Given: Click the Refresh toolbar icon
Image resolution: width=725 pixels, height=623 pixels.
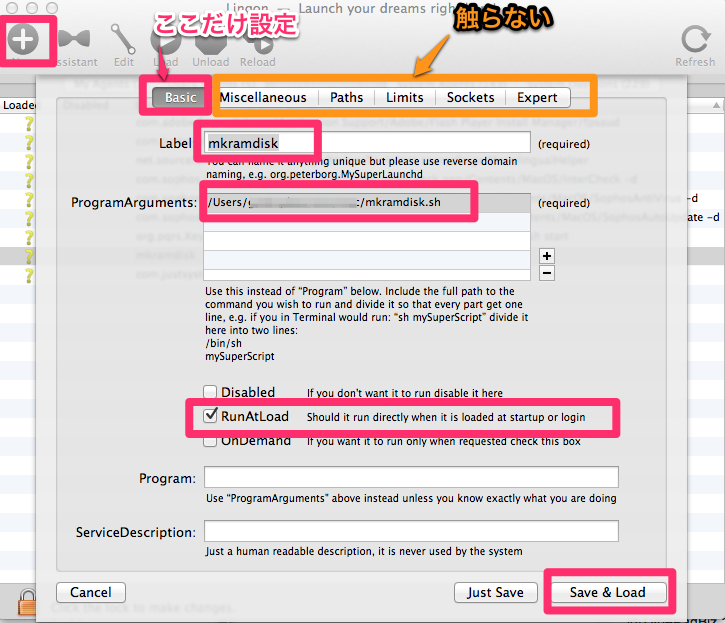Looking at the screenshot, I should pyautogui.click(x=695, y=39).
